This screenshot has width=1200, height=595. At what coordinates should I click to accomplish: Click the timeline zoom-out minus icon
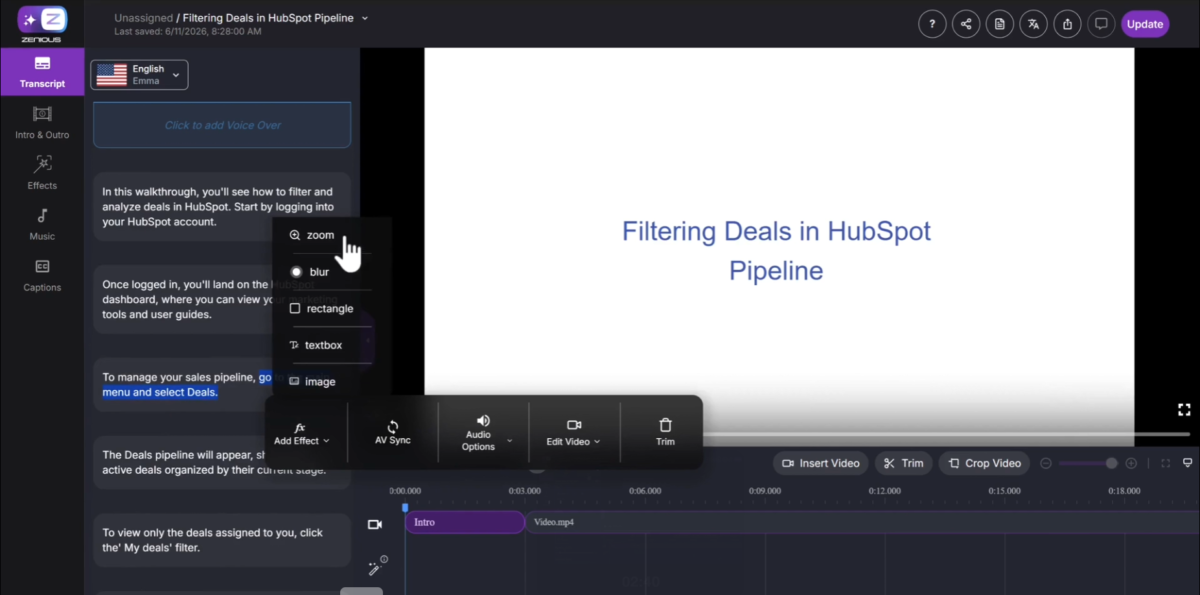click(x=1046, y=463)
